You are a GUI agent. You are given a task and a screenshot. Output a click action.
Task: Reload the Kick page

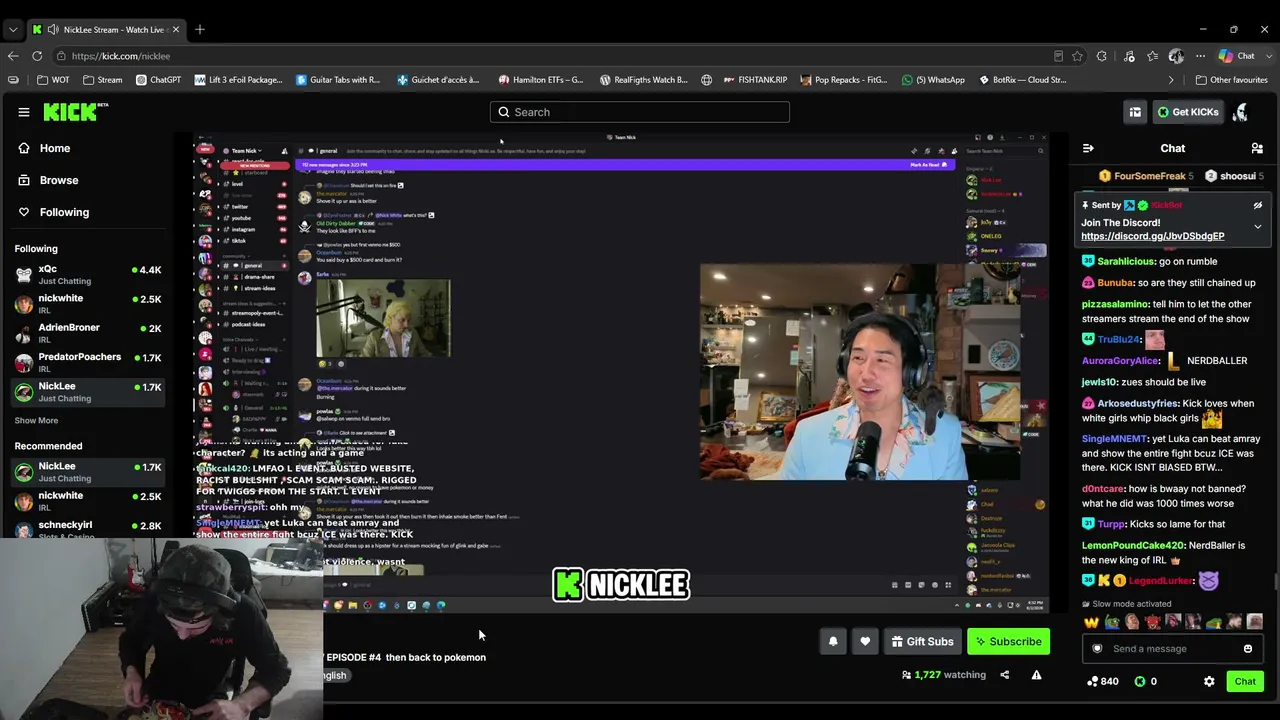(x=37, y=56)
